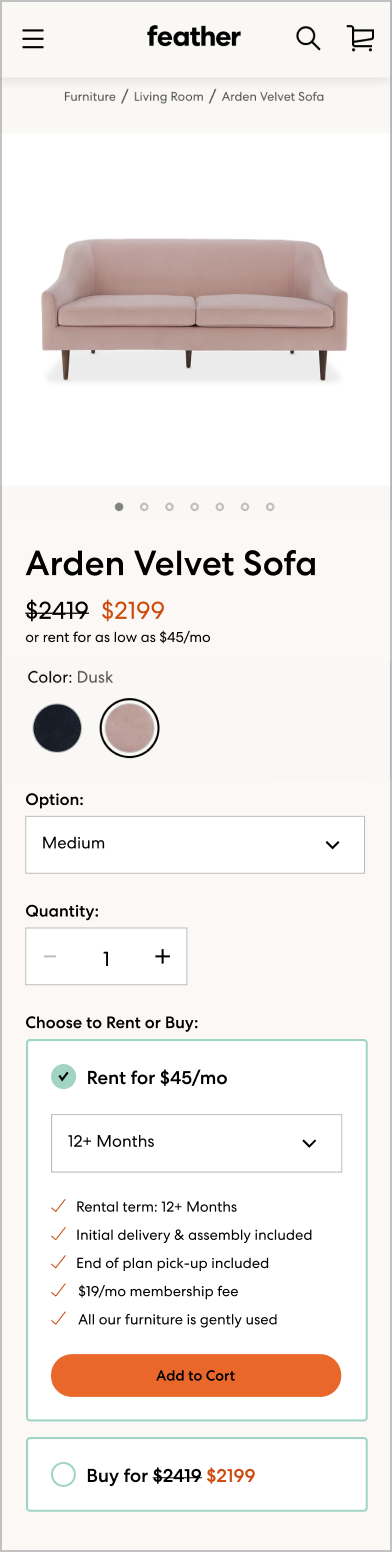Increase quantity with the plus icon
This screenshot has width=392, height=1552.
163,957
